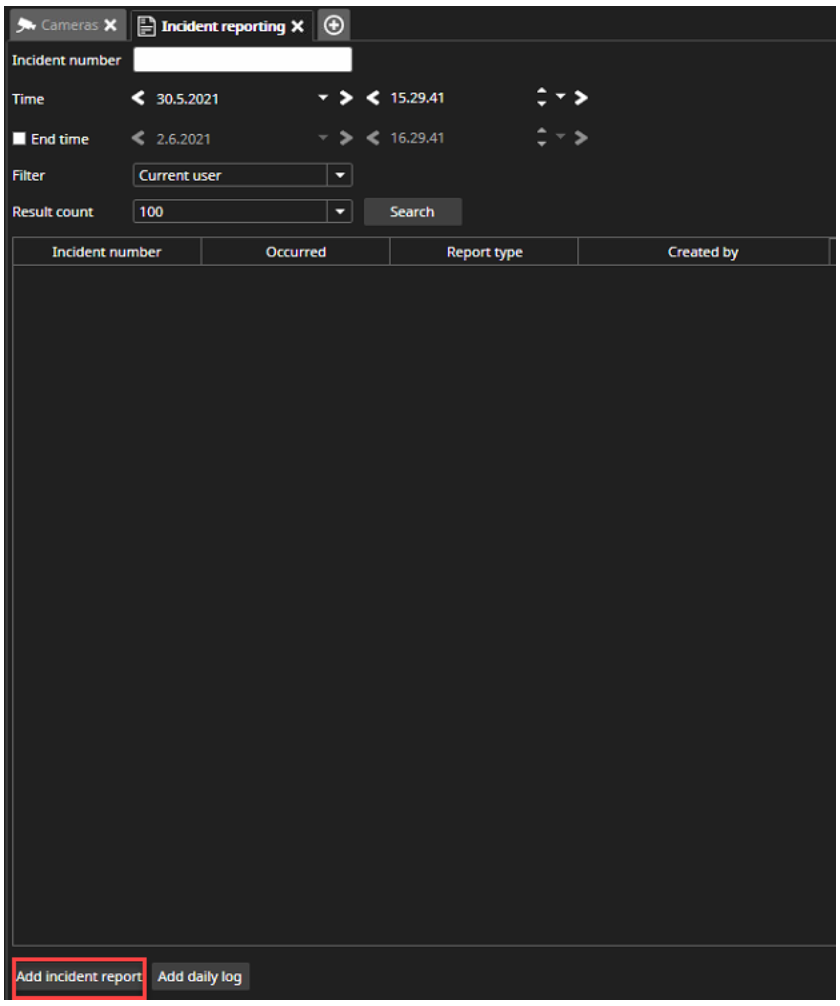Sort by the Report type column header
Viewport: 840px width, 1006px height.
(484, 252)
